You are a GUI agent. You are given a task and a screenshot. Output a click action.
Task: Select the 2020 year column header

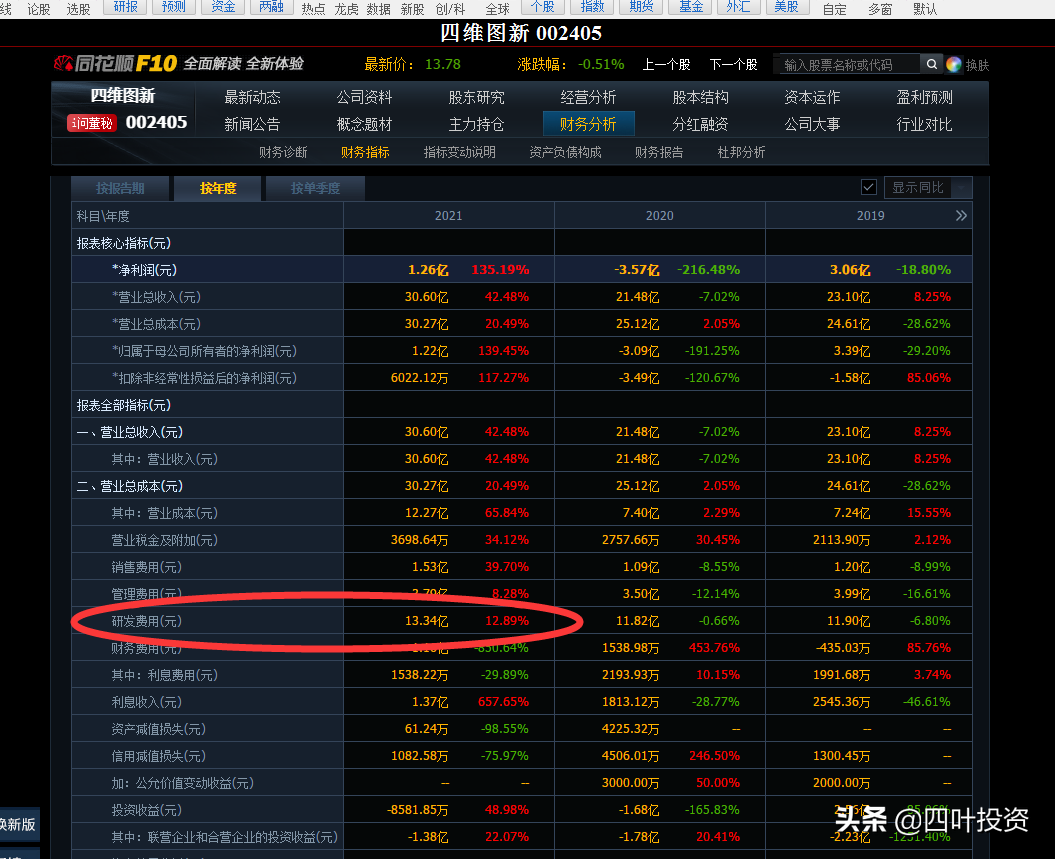tap(659, 215)
